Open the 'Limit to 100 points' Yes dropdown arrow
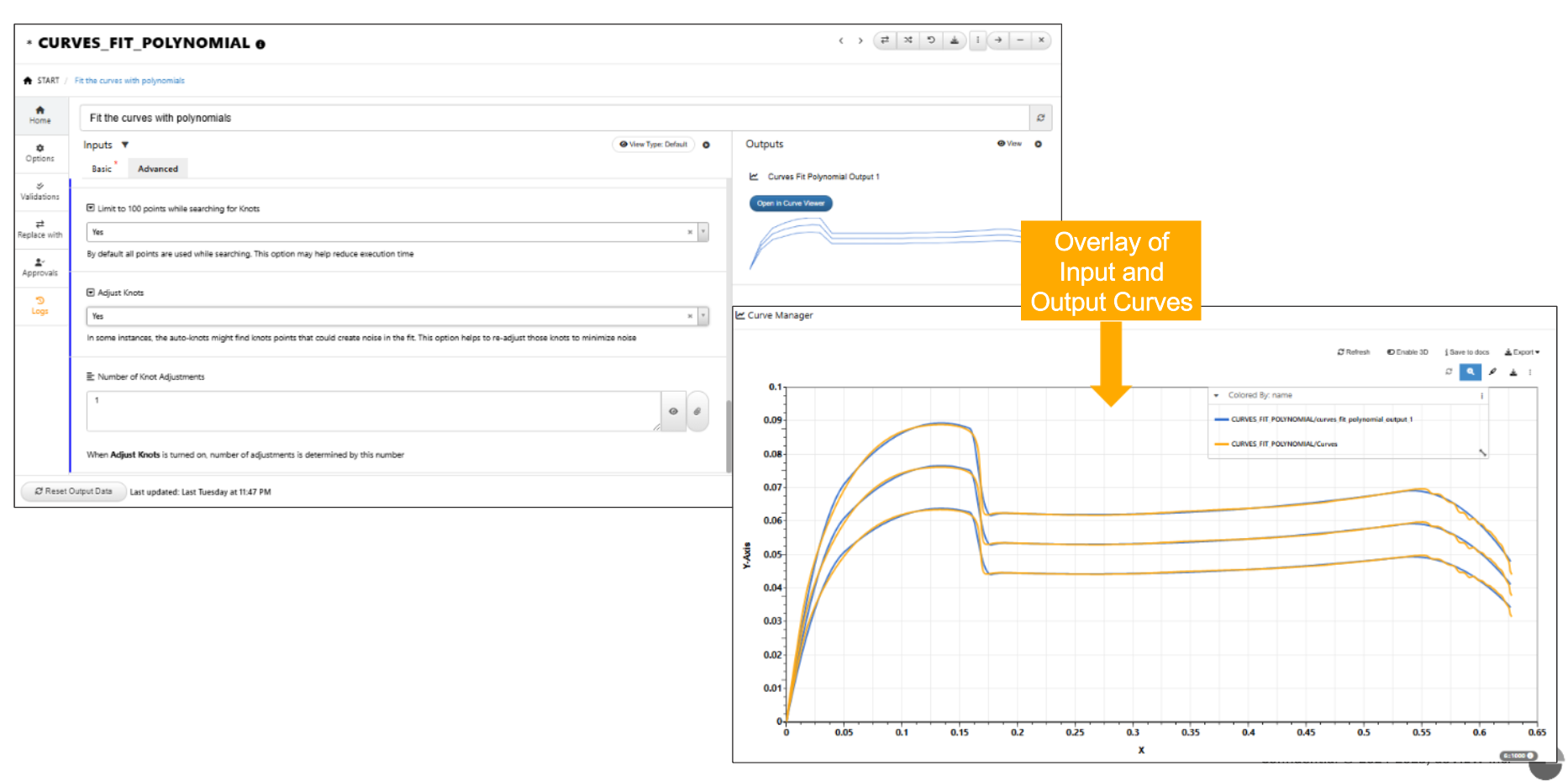1568x781 pixels. (x=703, y=232)
